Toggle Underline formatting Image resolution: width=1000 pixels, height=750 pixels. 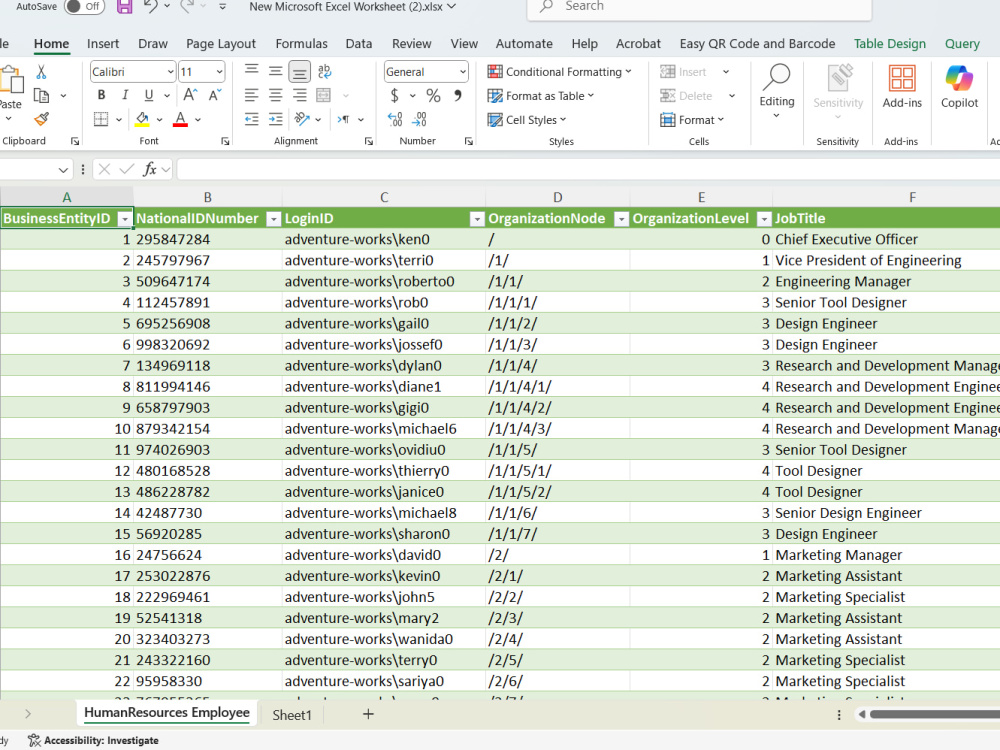(149, 95)
